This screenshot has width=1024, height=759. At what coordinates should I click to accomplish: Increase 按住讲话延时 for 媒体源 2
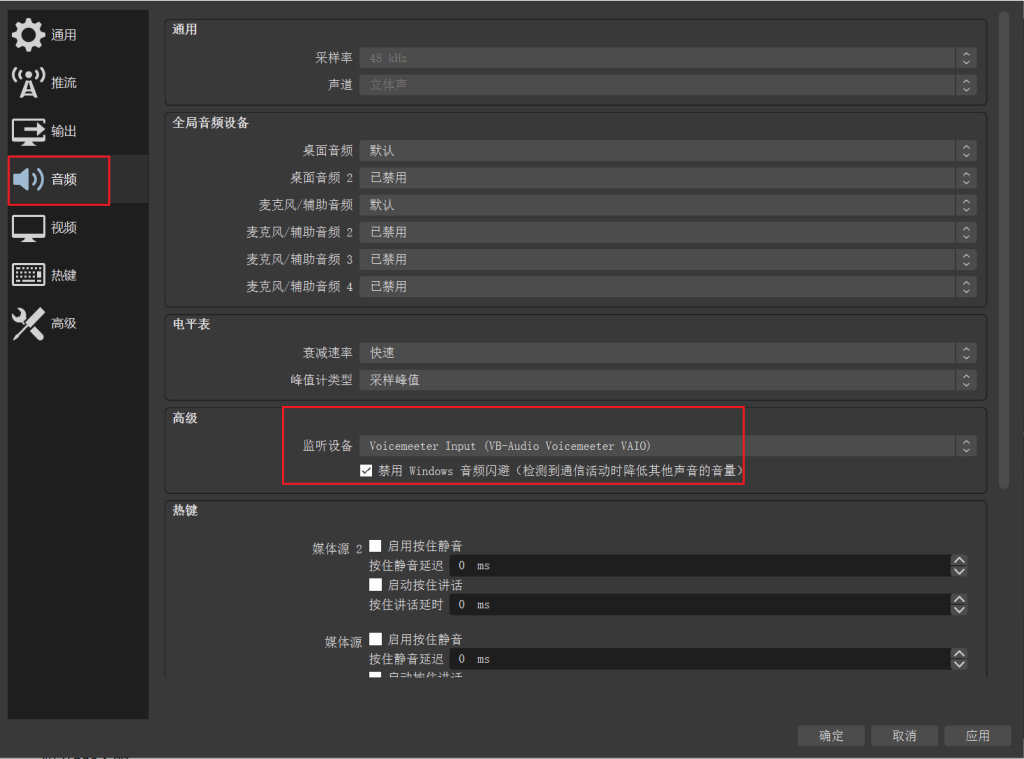959,600
